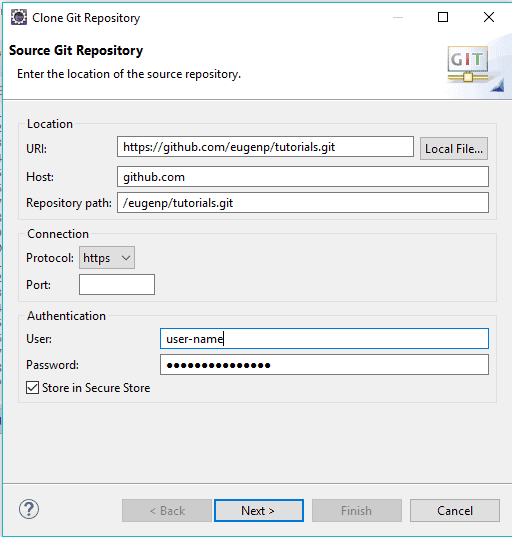Screen dimensions: 513x537
Task: Click the Eclipse icon in title bar
Action: (x=19, y=17)
